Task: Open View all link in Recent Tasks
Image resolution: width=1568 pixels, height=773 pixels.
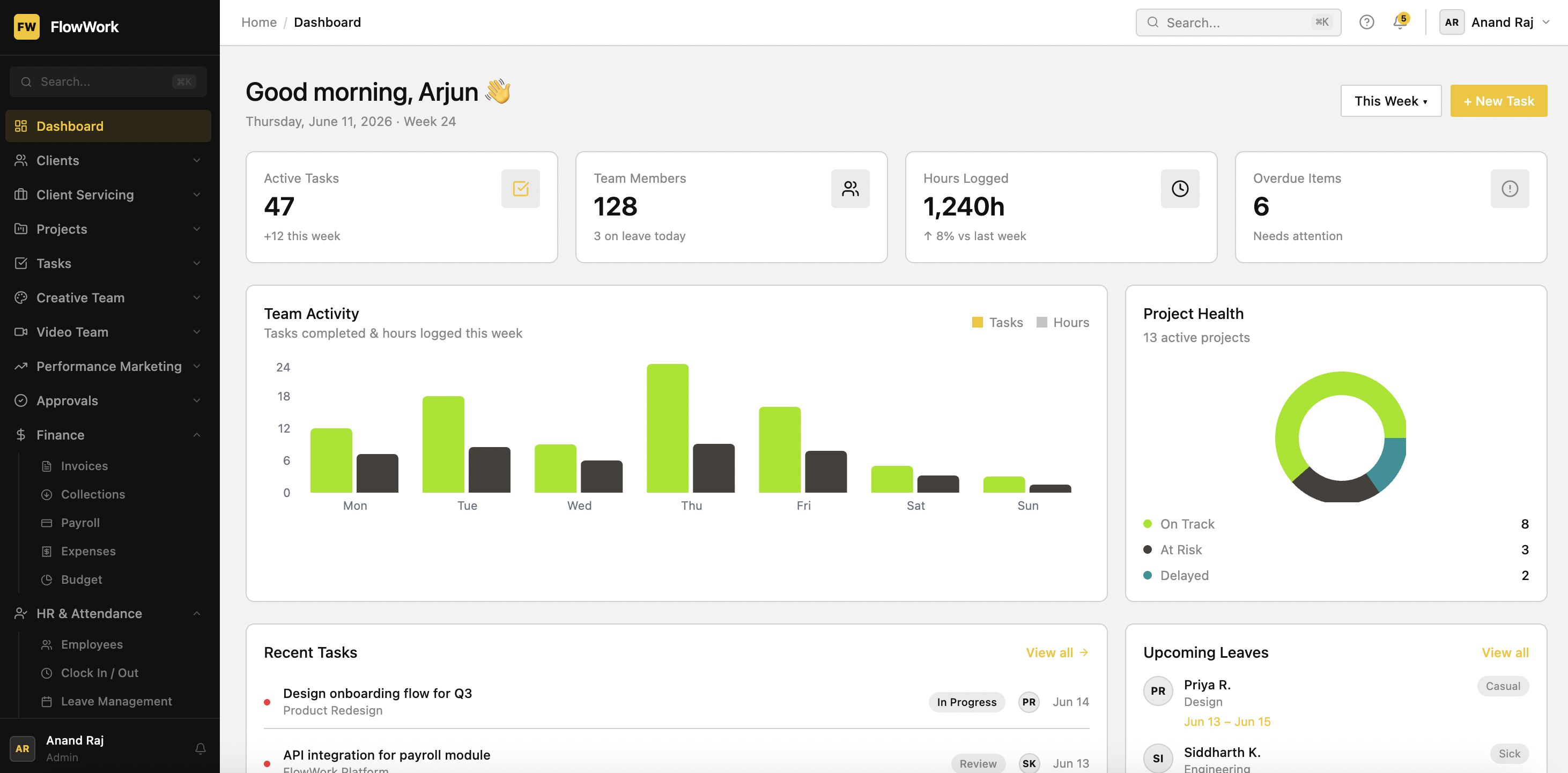Action: 1057,652
